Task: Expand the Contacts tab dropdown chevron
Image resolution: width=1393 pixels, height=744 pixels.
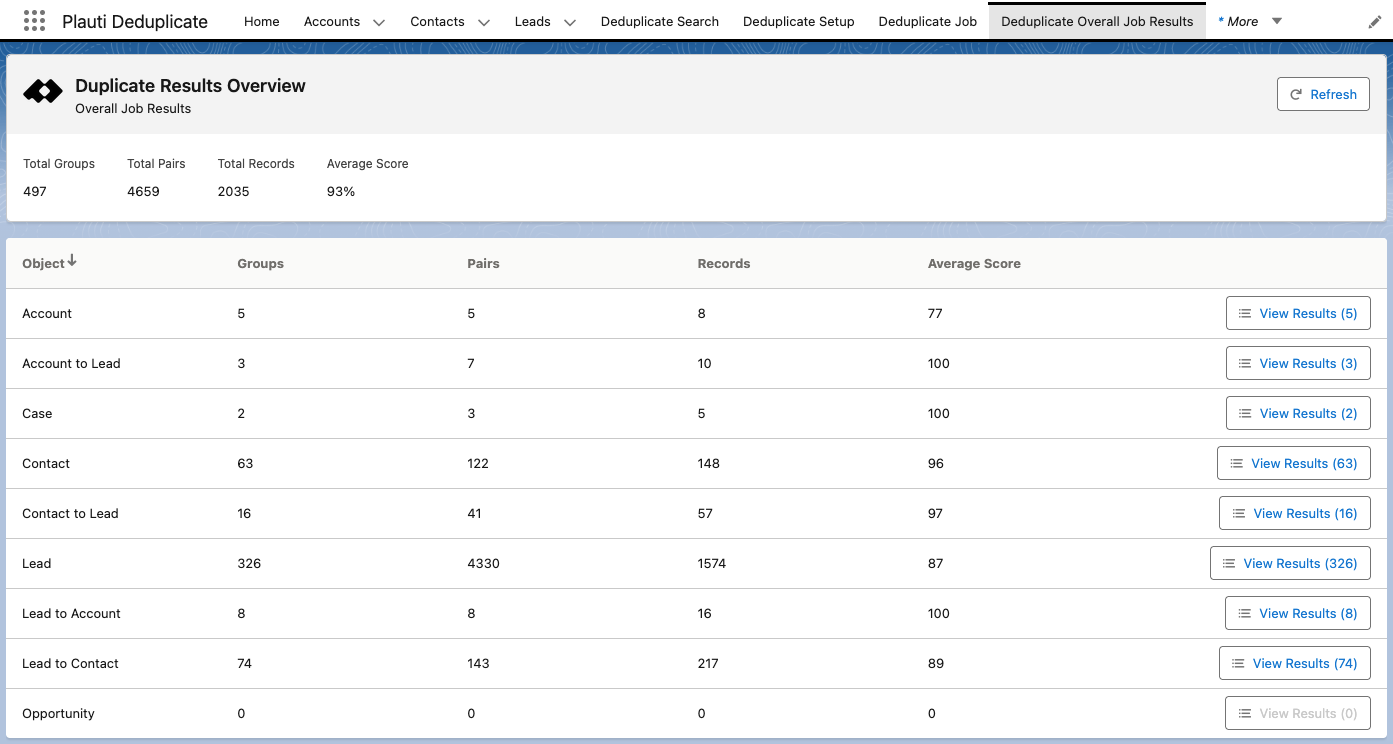Action: click(x=483, y=22)
